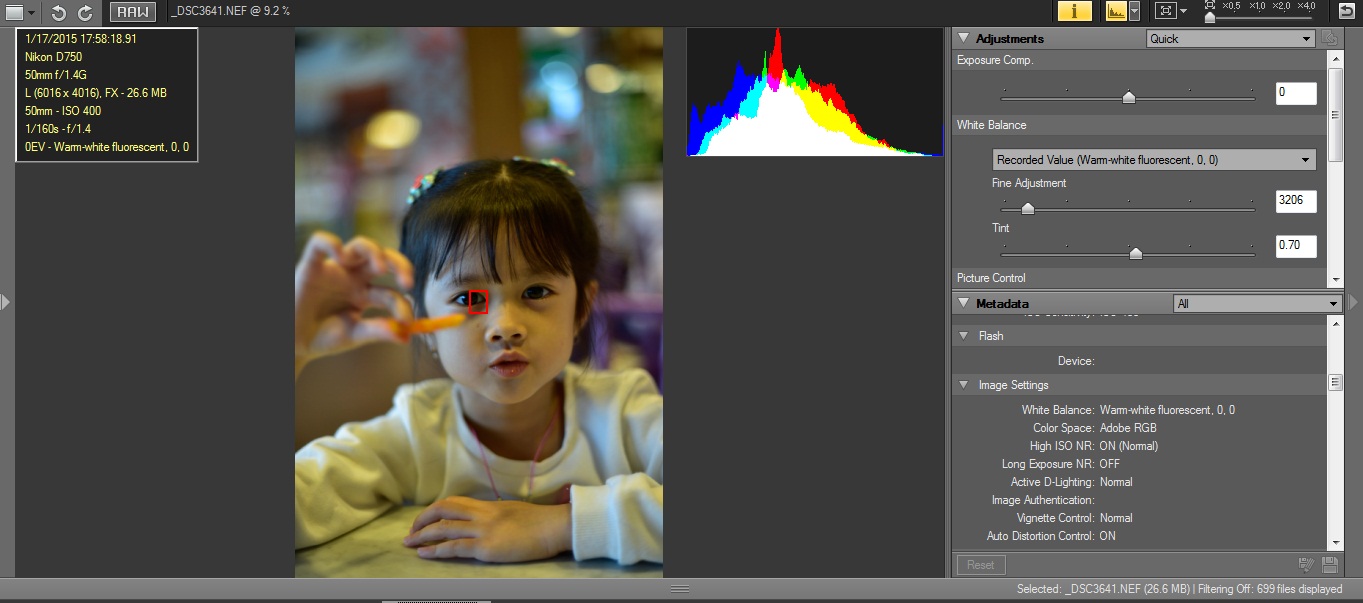Screen dimensions: 1363x603
Task: Open the Quick adjustments dropdown
Action: [1230, 39]
